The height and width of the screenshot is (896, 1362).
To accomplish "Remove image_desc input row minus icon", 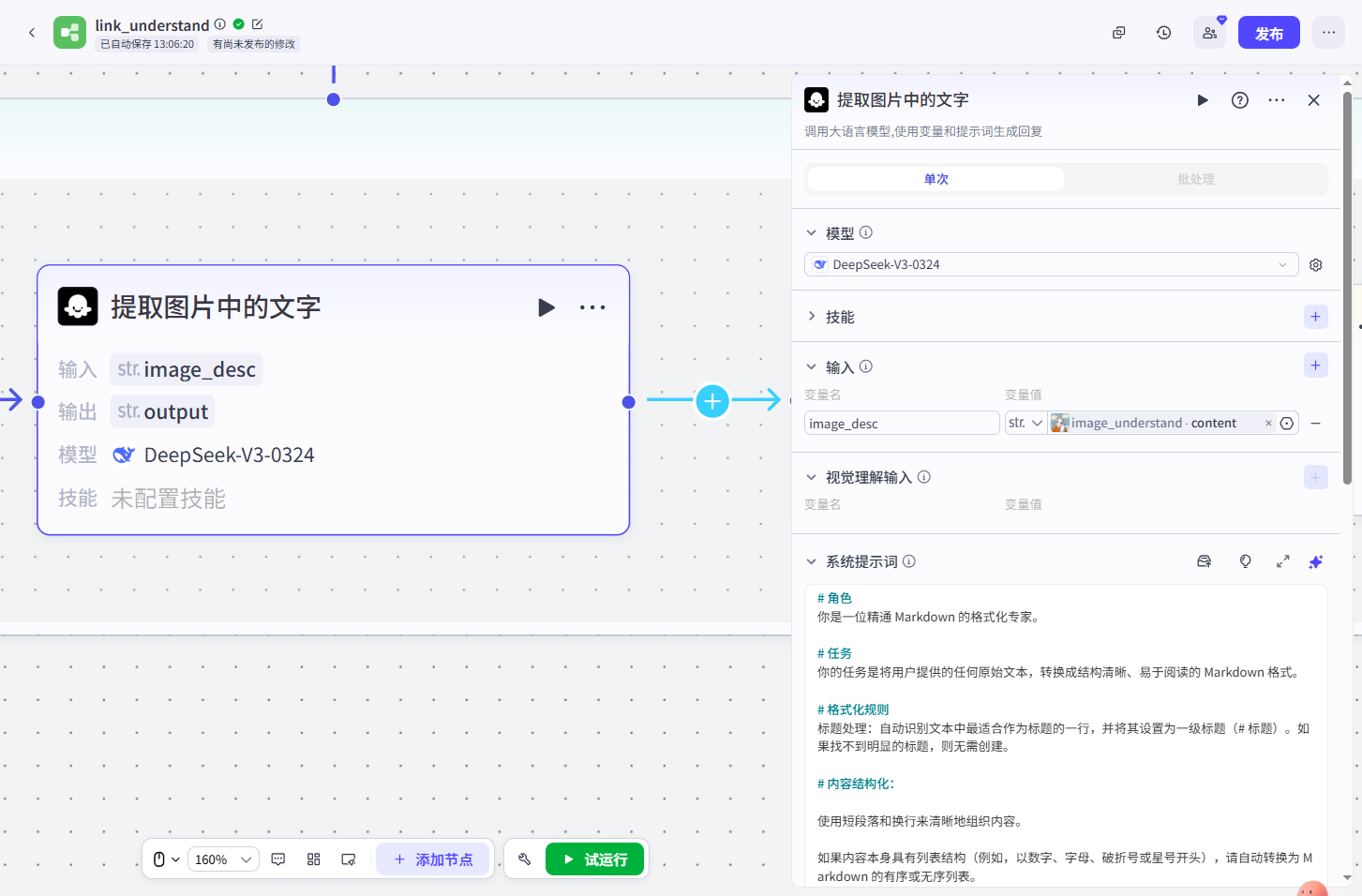I will (x=1316, y=424).
